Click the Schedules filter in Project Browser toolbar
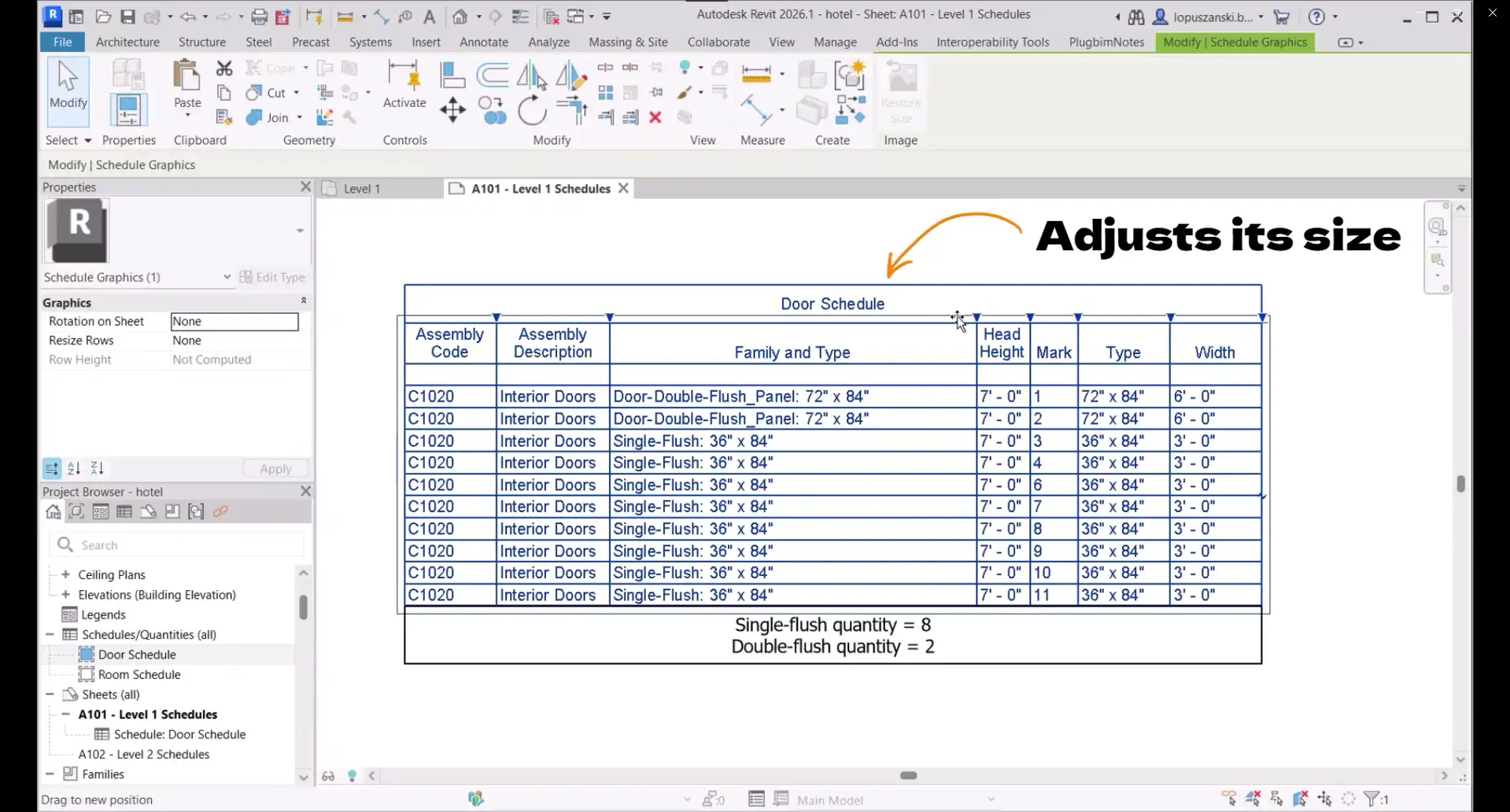The width and height of the screenshot is (1510, 812). (x=124, y=512)
